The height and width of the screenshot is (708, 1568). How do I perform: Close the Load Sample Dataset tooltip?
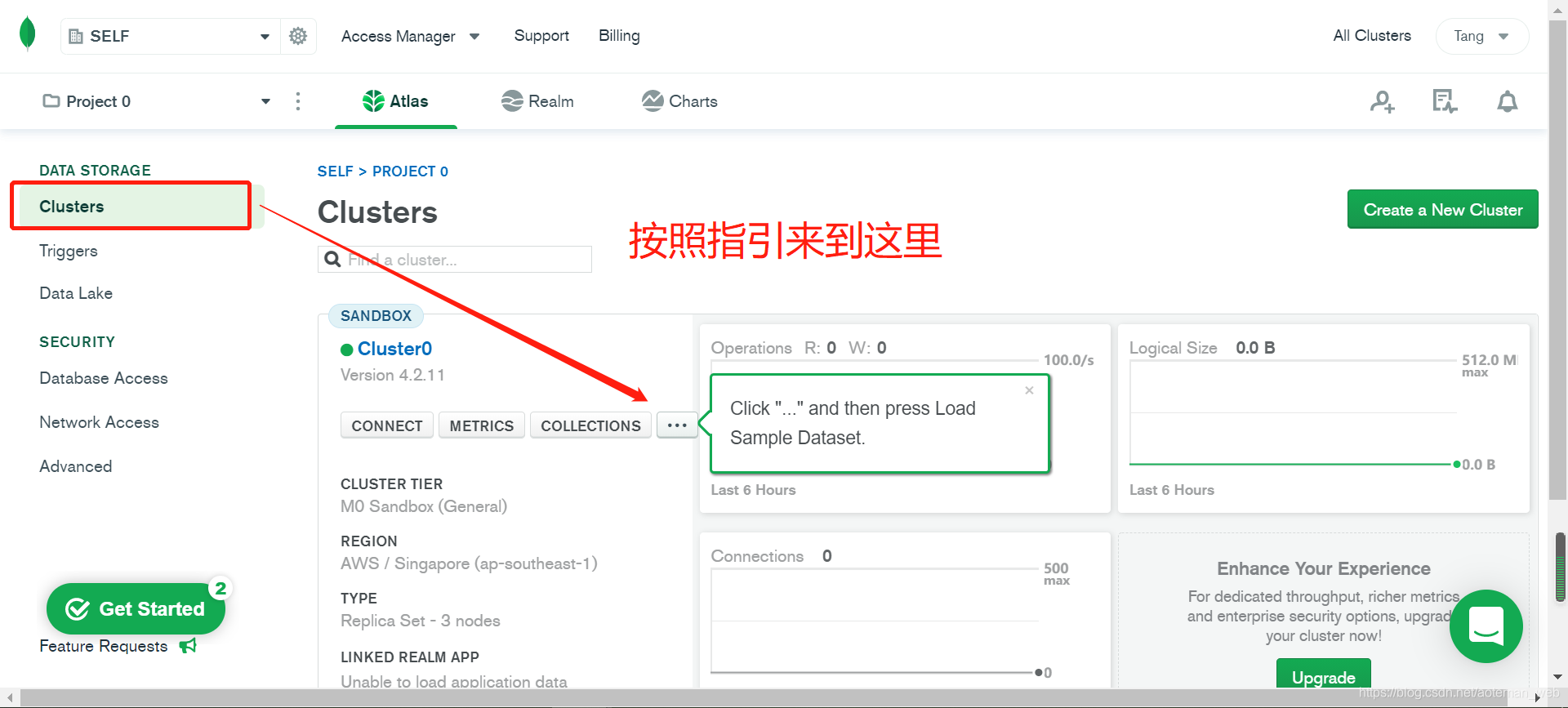1029,390
